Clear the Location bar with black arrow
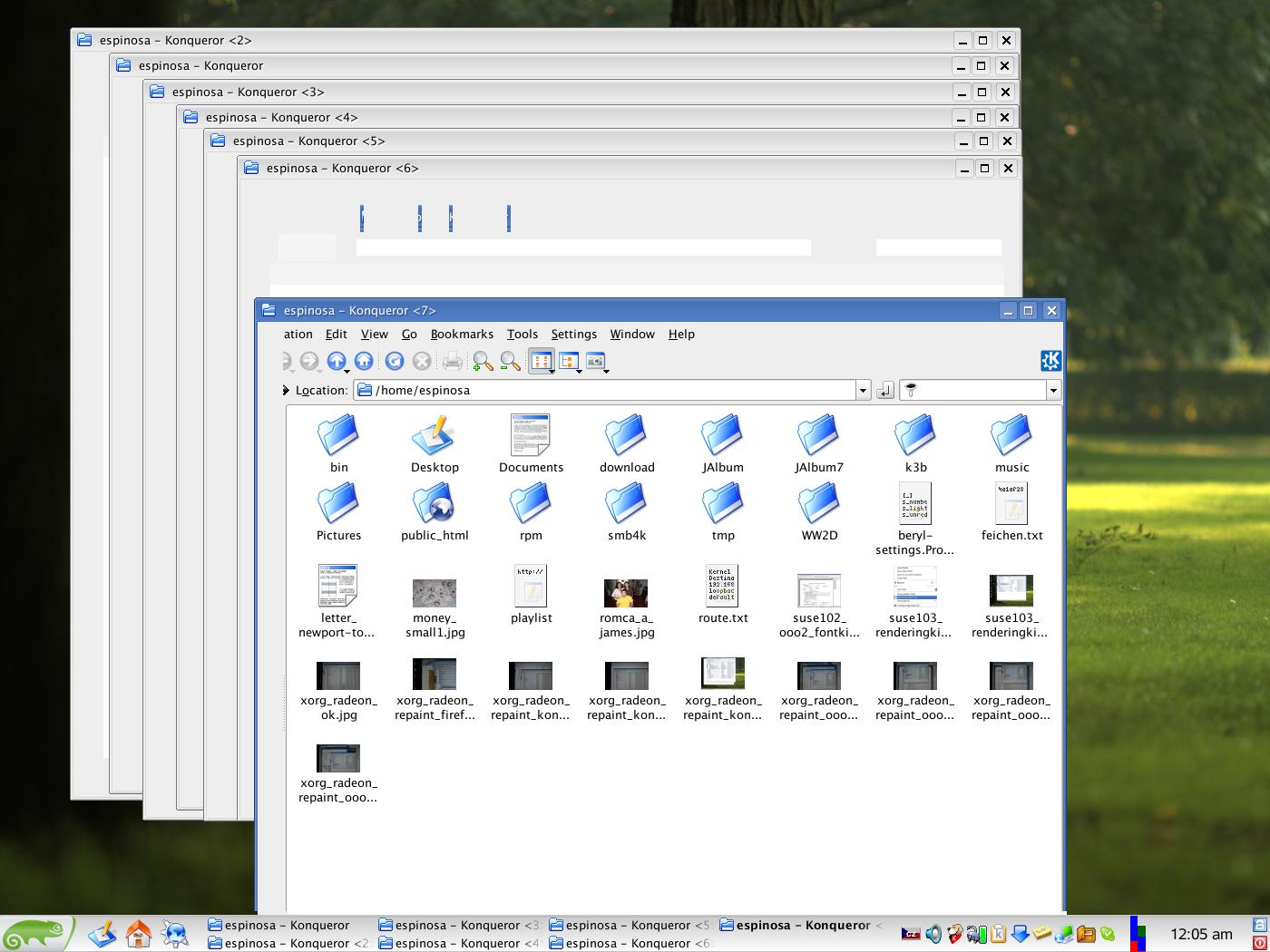Screen dimensions: 1270x952 pyautogui.click(x=285, y=390)
